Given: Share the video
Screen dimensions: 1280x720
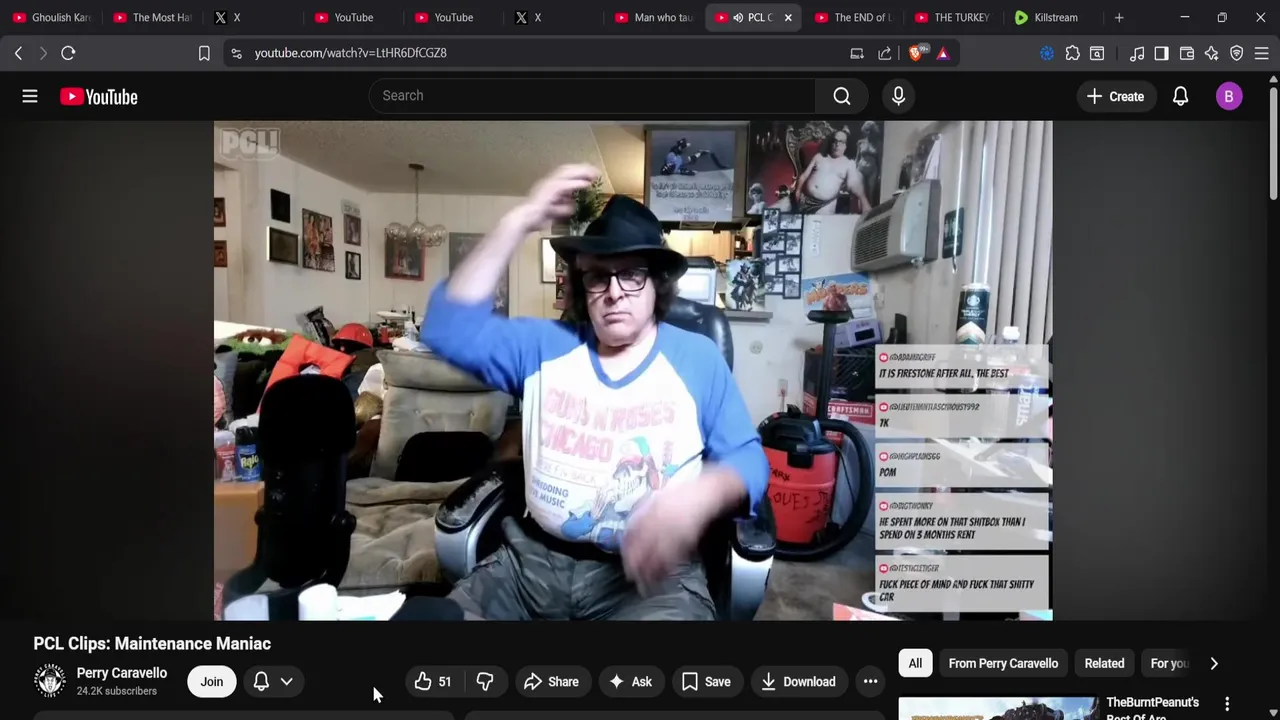Looking at the screenshot, I should 551,682.
